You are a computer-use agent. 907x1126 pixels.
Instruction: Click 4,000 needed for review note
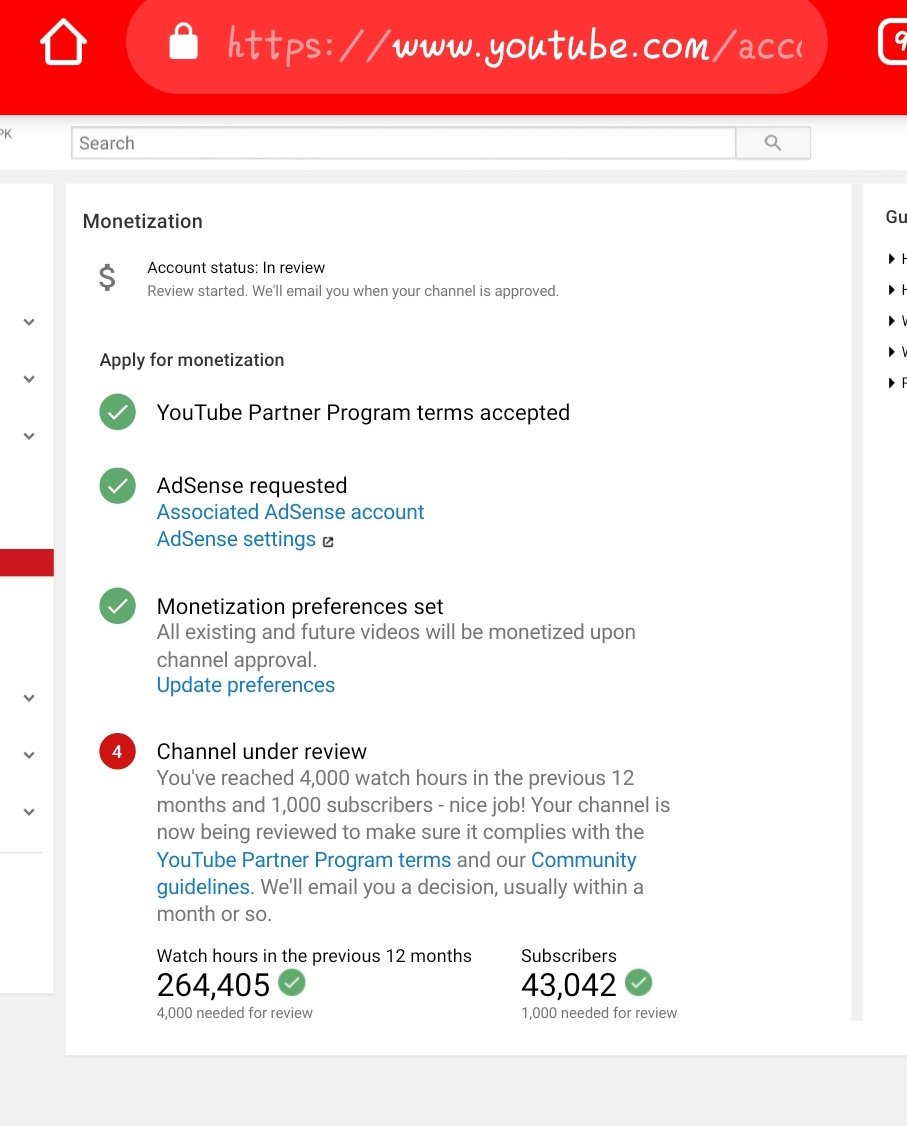click(x=235, y=1013)
